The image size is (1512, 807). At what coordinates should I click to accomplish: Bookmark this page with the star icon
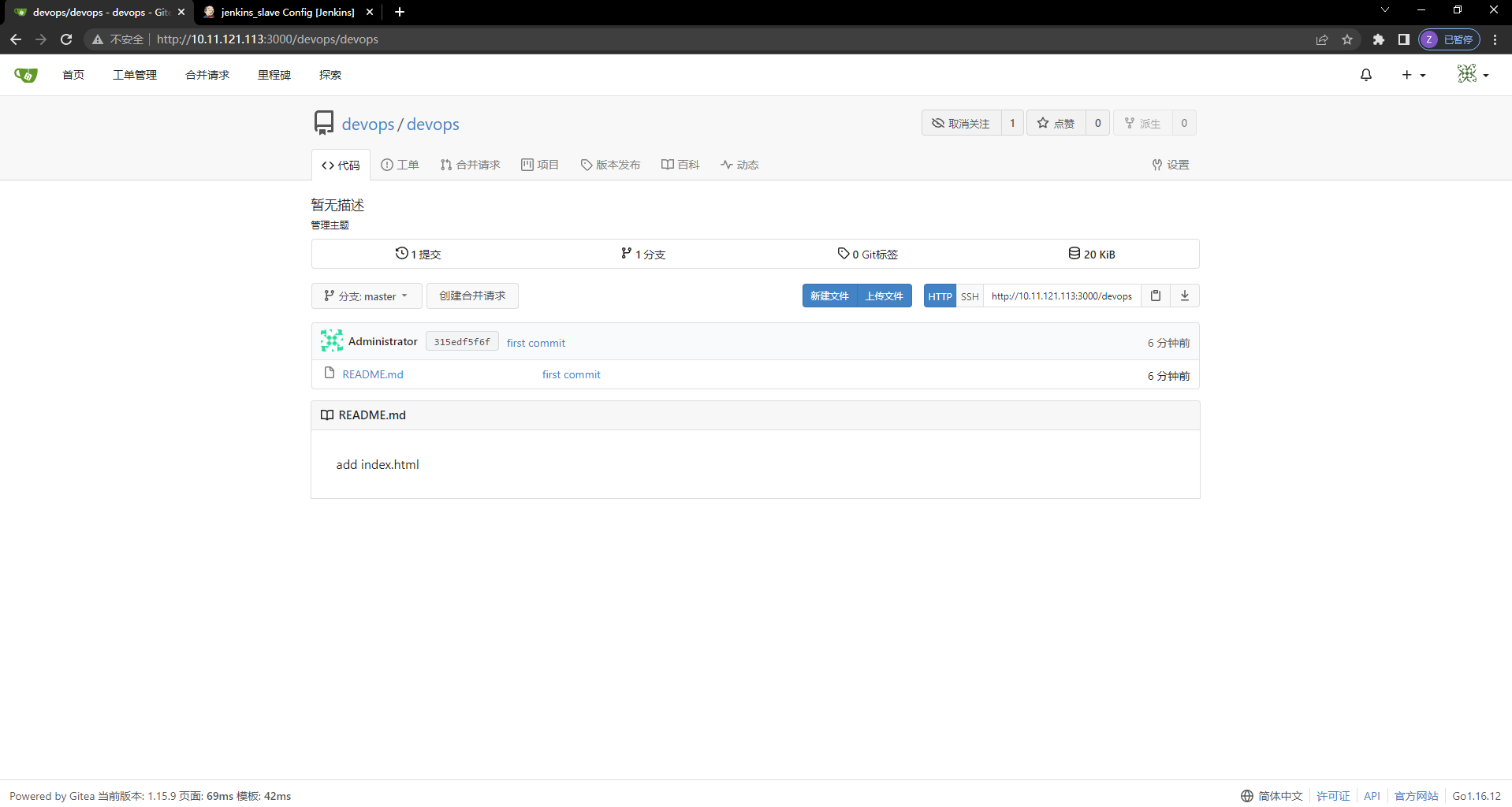coord(1347,39)
